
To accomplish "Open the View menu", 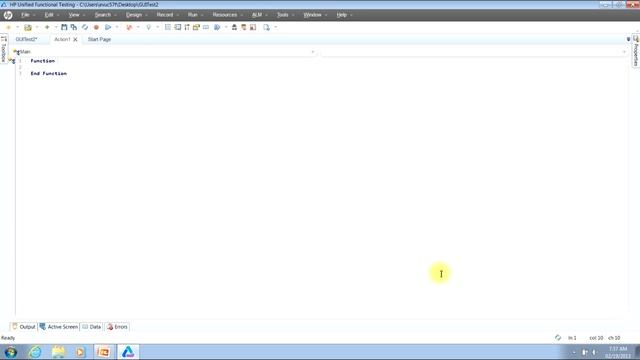I will (74, 15).
